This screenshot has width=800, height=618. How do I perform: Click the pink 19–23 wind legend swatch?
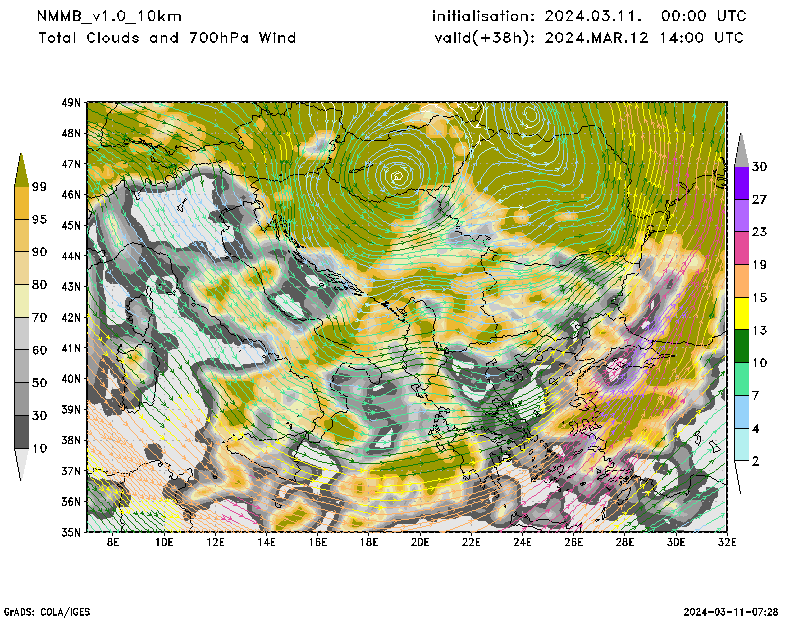coord(741,248)
